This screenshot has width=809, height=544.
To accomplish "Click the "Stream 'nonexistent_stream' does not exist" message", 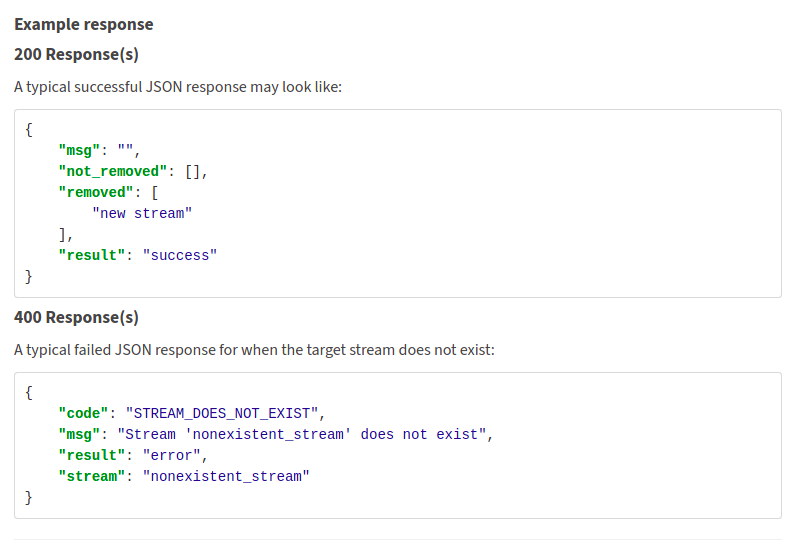I will pyautogui.click(x=302, y=435).
